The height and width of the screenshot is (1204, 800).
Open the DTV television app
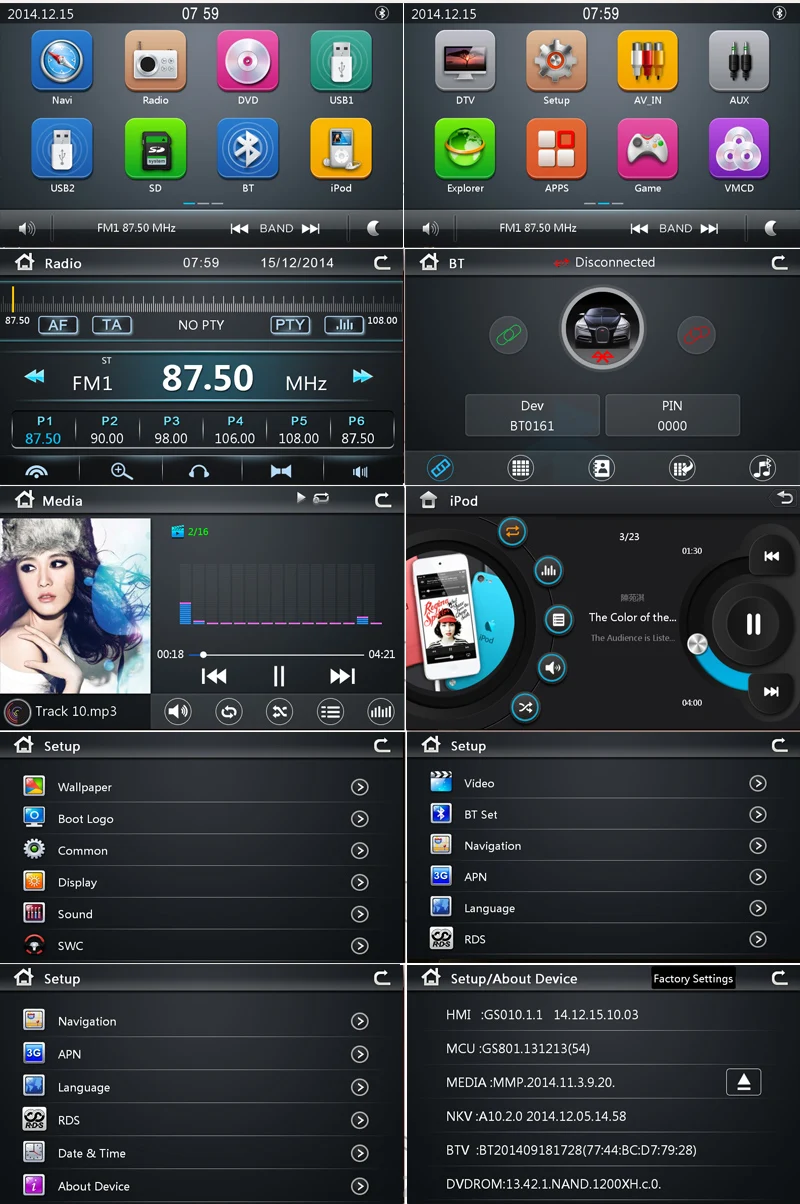click(465, 61)
